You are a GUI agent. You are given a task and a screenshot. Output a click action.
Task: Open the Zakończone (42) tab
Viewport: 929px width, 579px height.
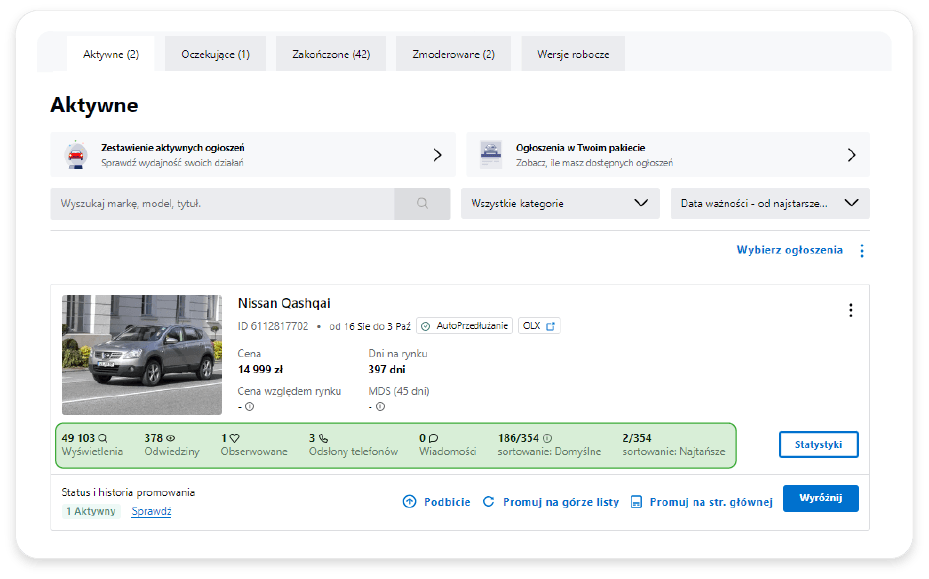point(330,54)
